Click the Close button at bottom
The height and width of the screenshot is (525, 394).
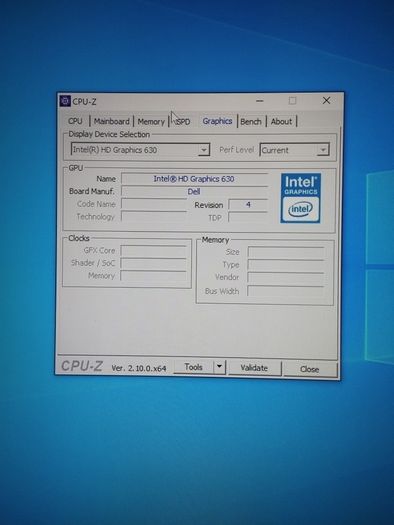[x=310, y=369]
